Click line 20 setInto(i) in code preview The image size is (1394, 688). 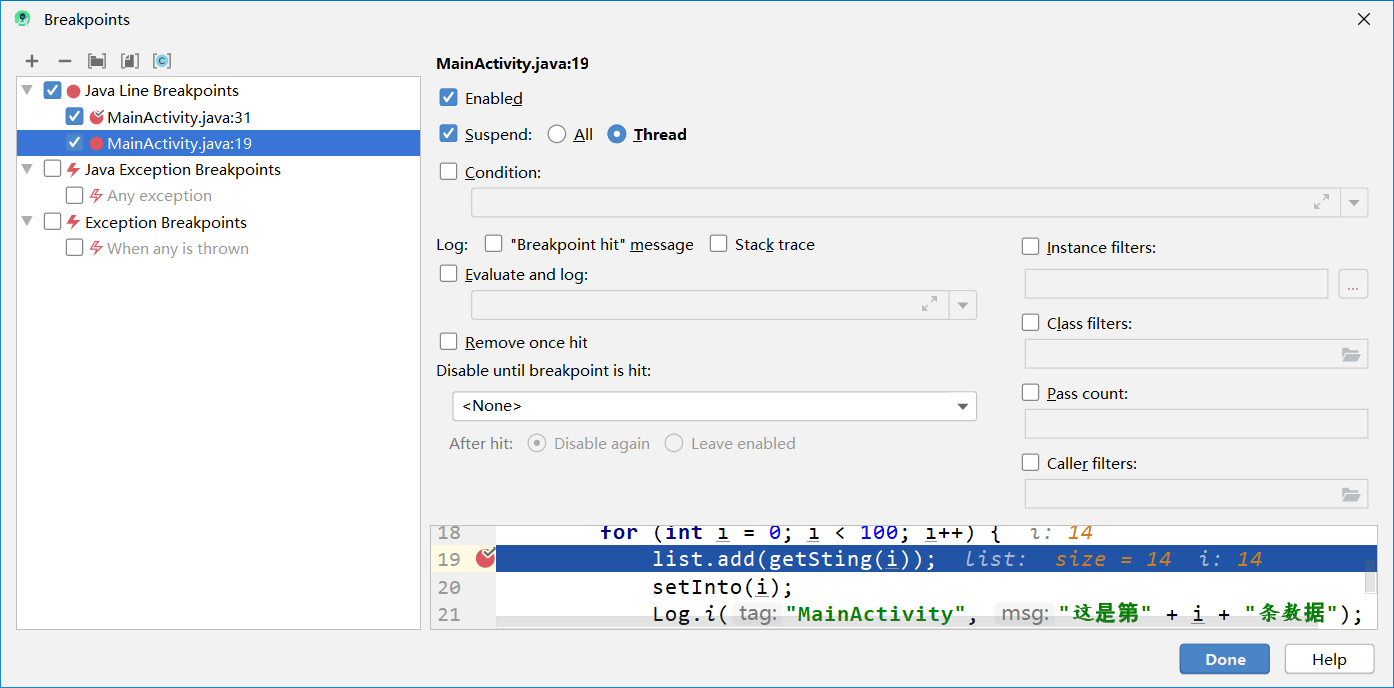click(722, 587)
